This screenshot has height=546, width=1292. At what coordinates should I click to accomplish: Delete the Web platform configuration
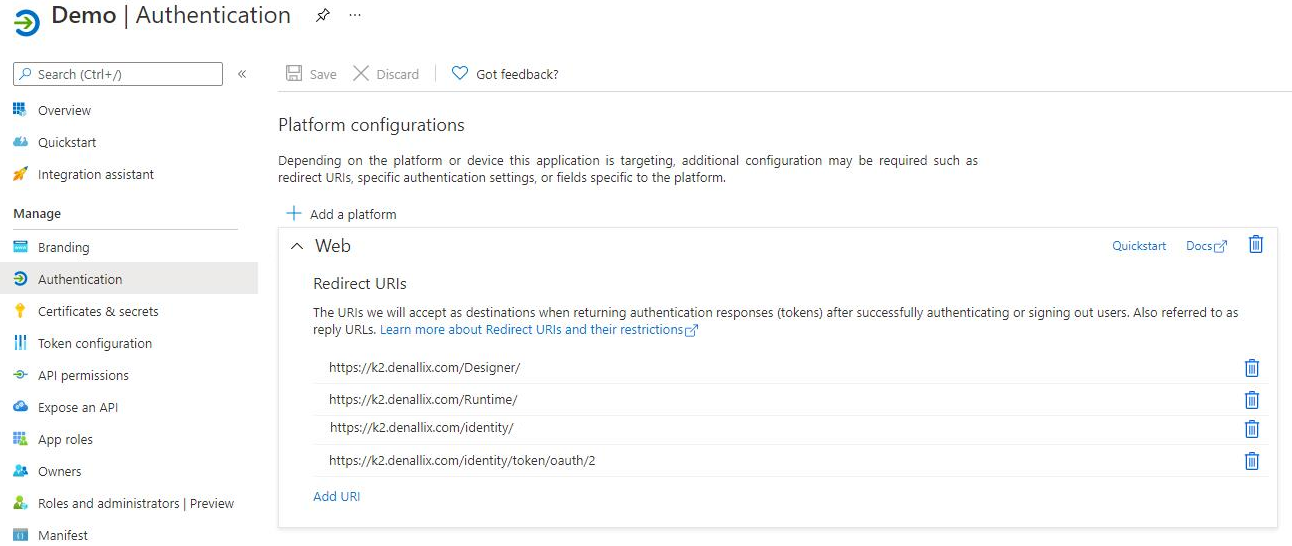point(1256,245)
